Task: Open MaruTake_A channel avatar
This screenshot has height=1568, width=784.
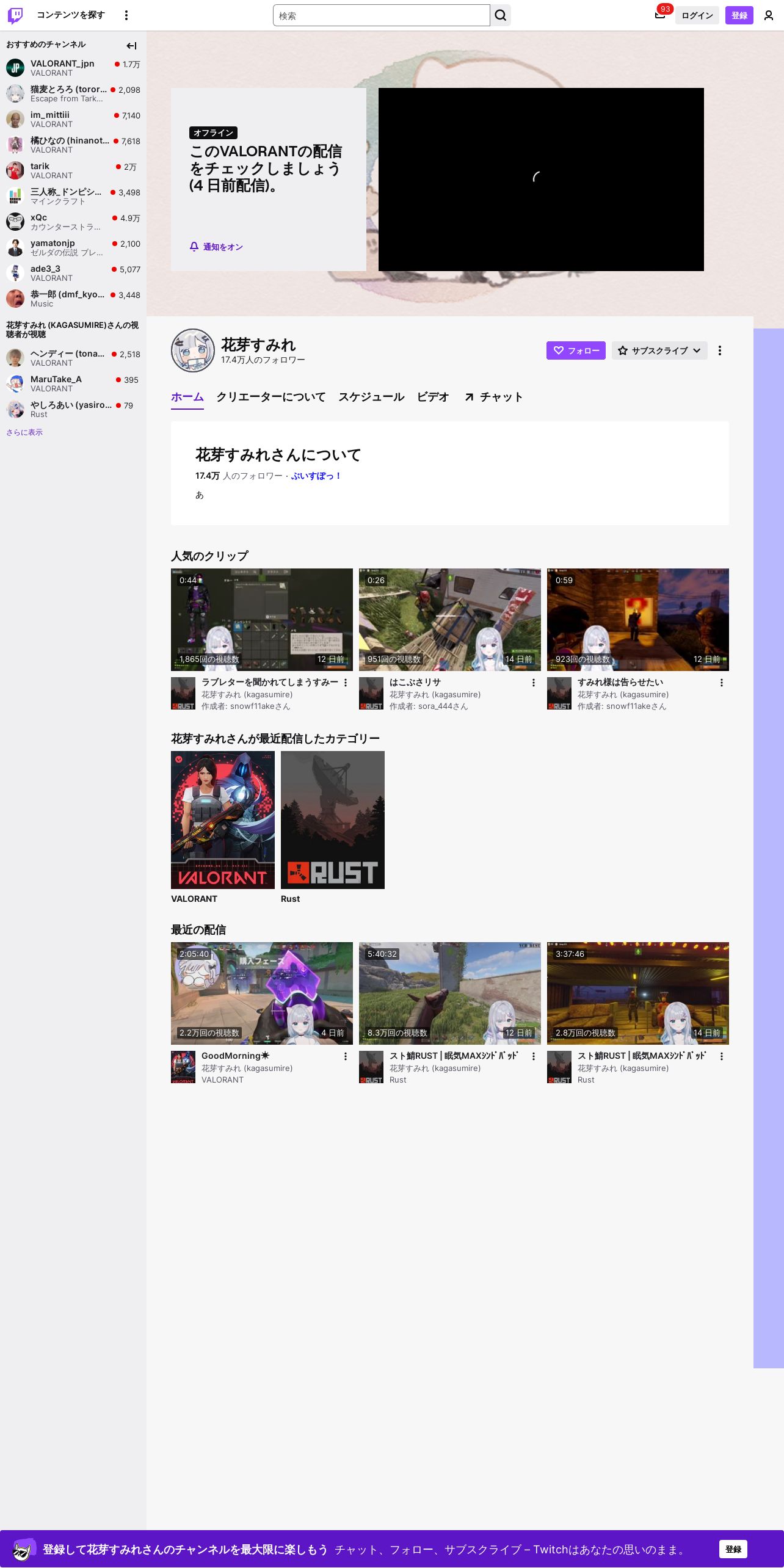Action: [x=15, y=383]
